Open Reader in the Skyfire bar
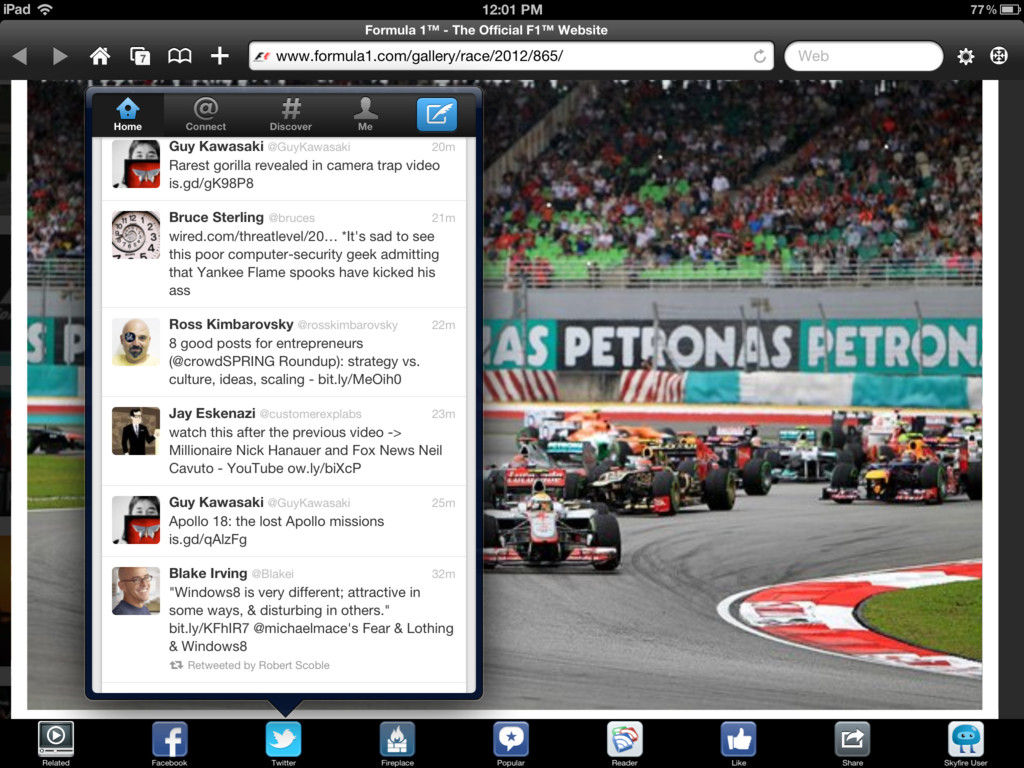Viewport: 1024px width, 768px height. click(x=624, y=743)
